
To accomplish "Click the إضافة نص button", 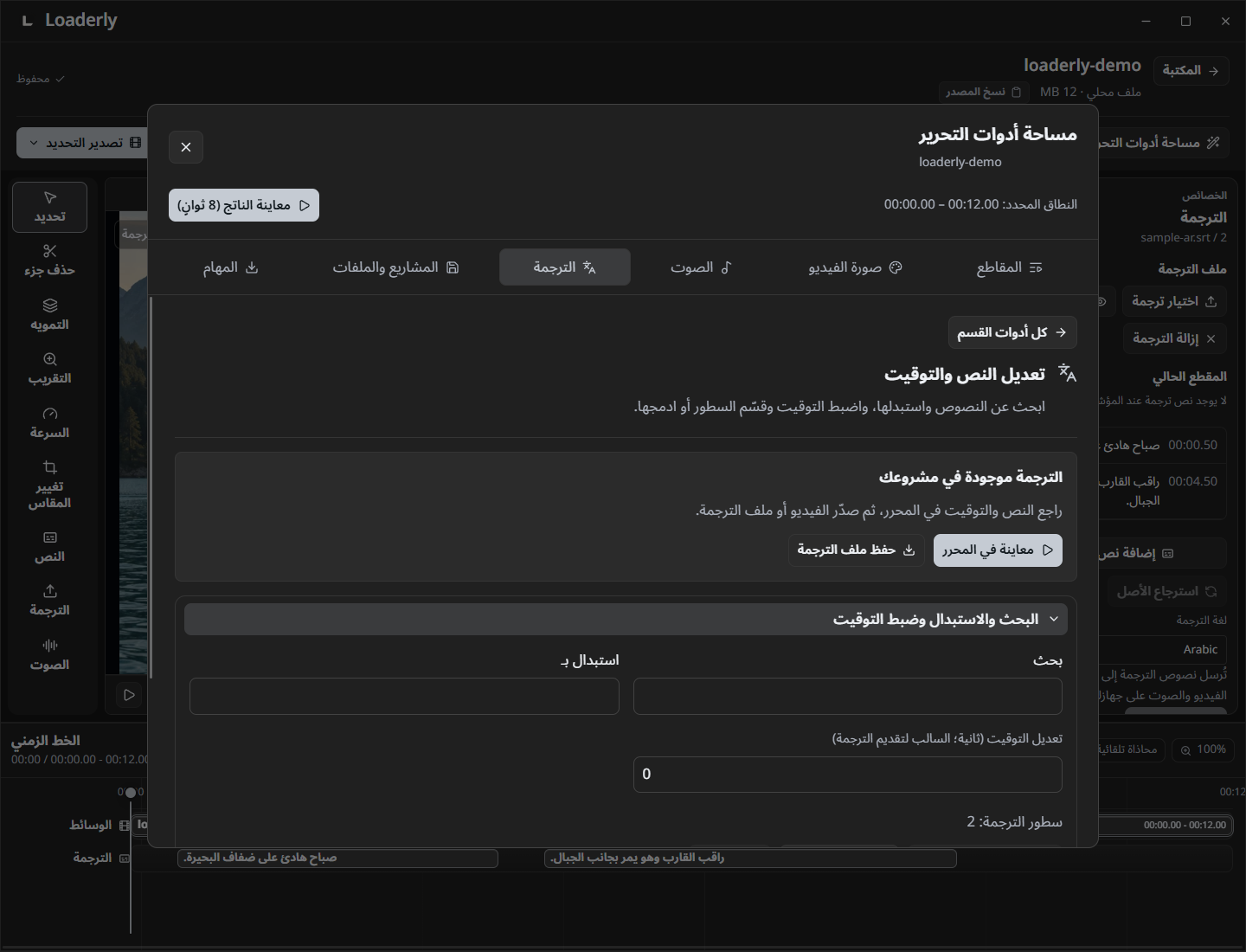I will pyautogui.click(x=1162, y=553).
